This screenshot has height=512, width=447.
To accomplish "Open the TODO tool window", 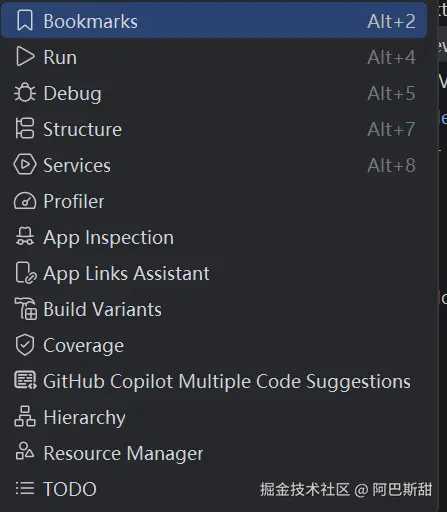I will click(214, 489).
